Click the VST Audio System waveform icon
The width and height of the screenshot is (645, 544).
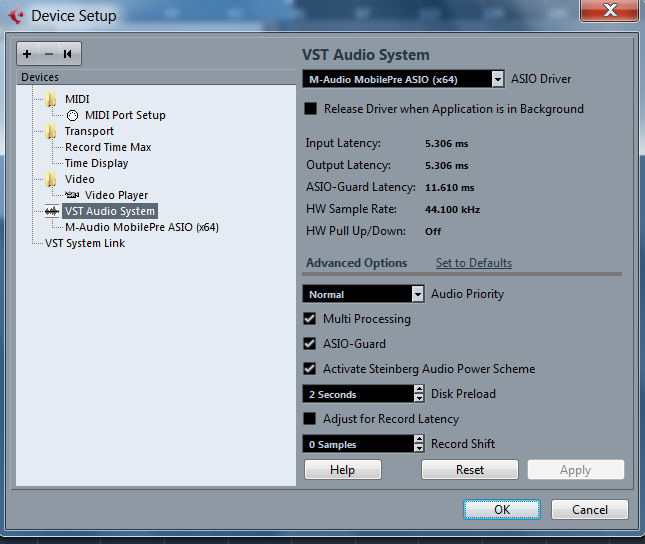coord(52,211)
